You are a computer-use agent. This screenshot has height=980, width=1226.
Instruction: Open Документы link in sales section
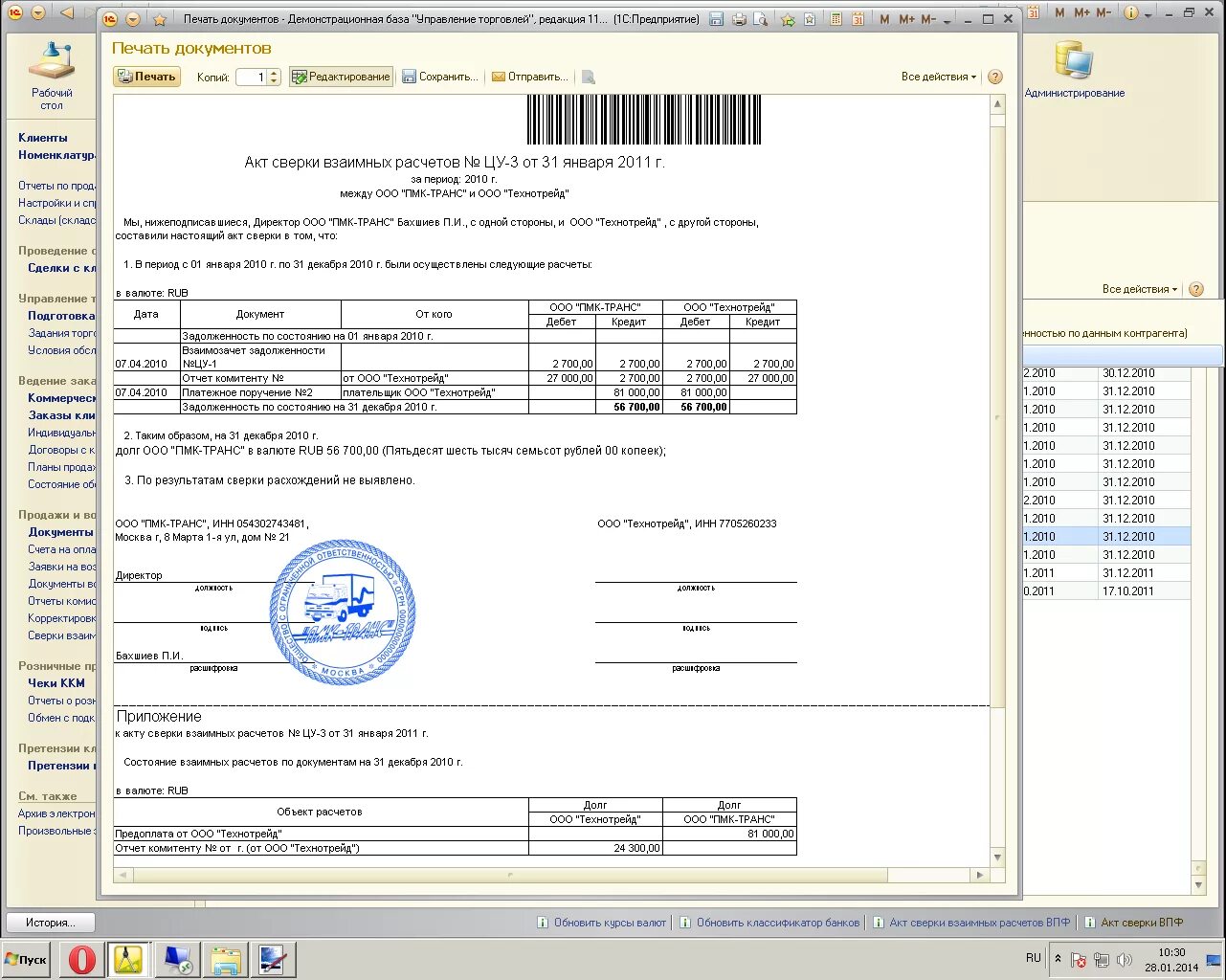point(61,532)
